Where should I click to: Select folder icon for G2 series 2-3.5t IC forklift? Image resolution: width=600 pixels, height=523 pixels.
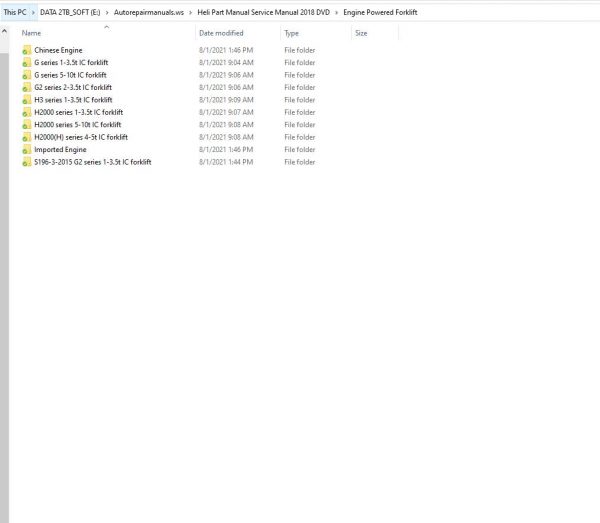pyautogui.click(x=26, y=88)
